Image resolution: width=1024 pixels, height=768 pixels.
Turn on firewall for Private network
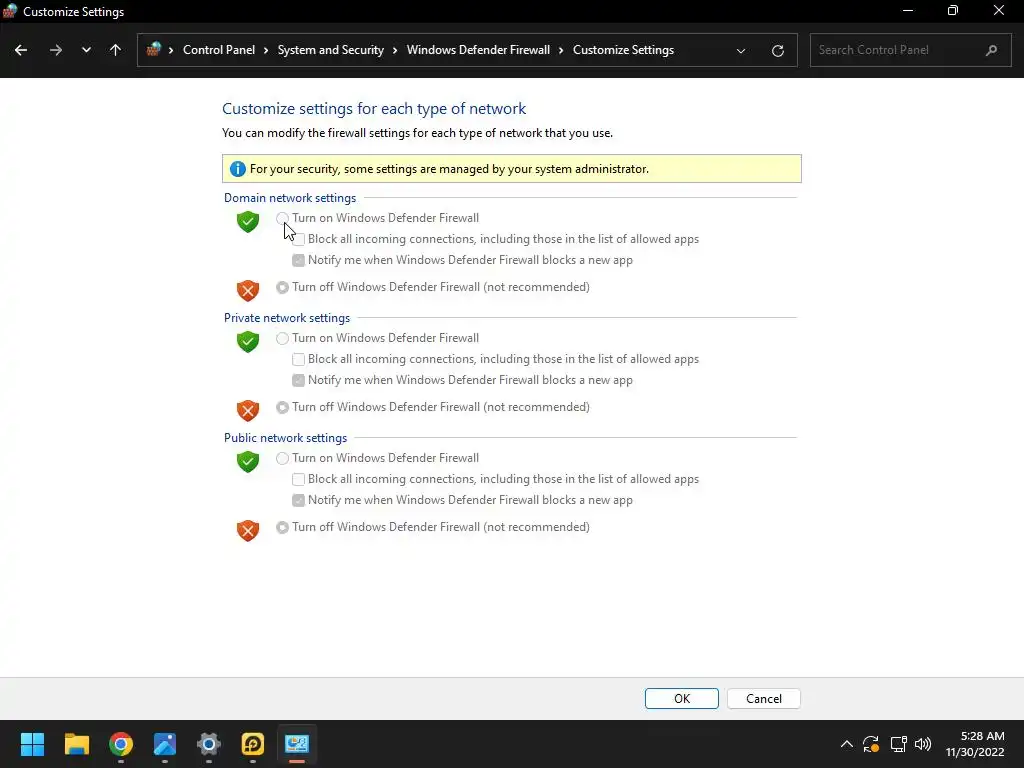tap(282, 338)
